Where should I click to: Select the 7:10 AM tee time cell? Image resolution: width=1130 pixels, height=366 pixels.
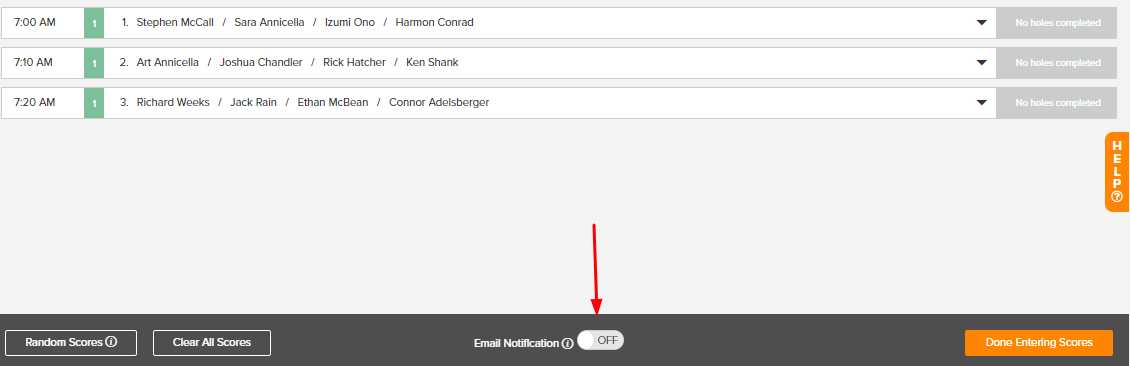click(x=43, y=63)
